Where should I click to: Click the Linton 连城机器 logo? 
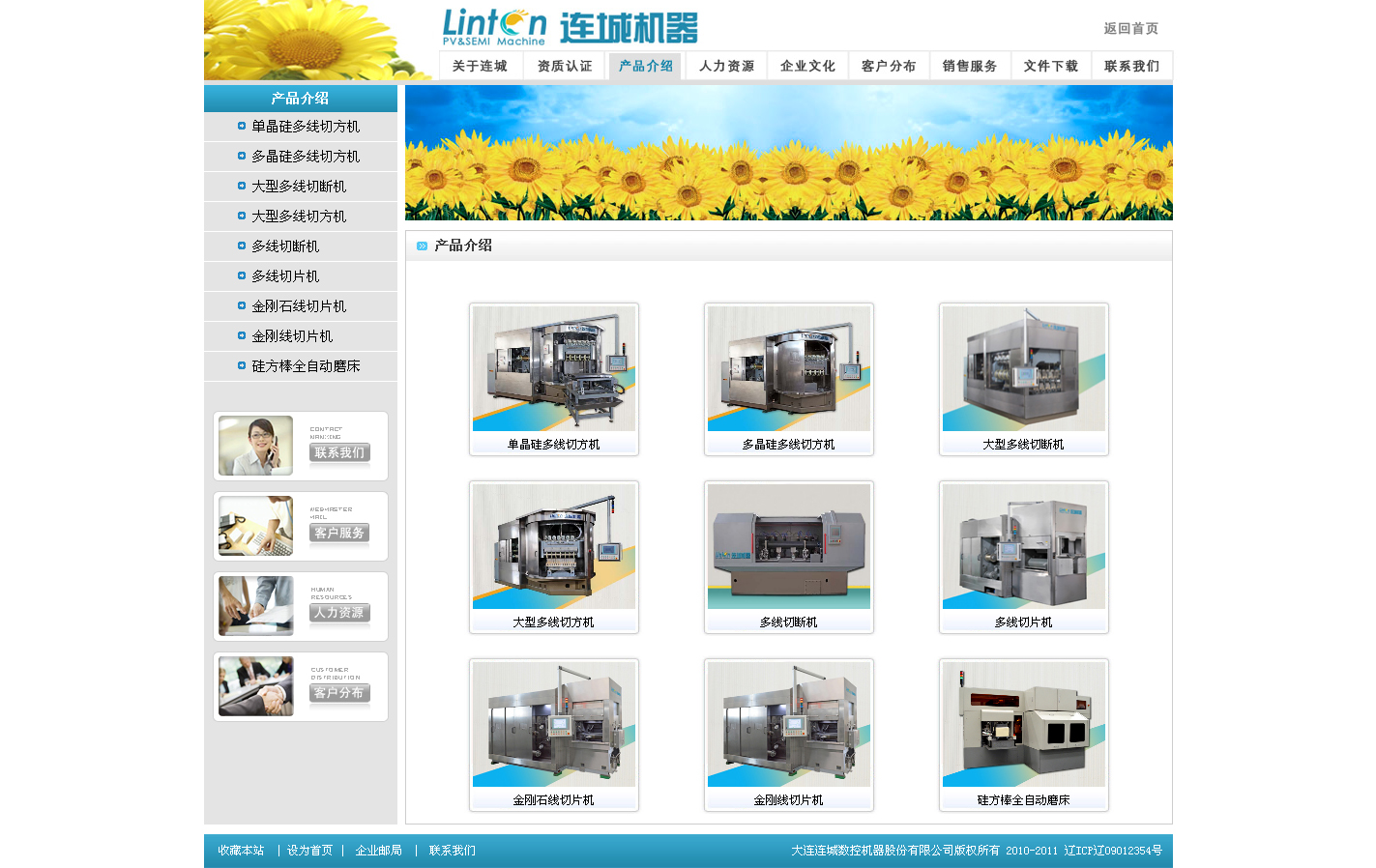(570, 27)
